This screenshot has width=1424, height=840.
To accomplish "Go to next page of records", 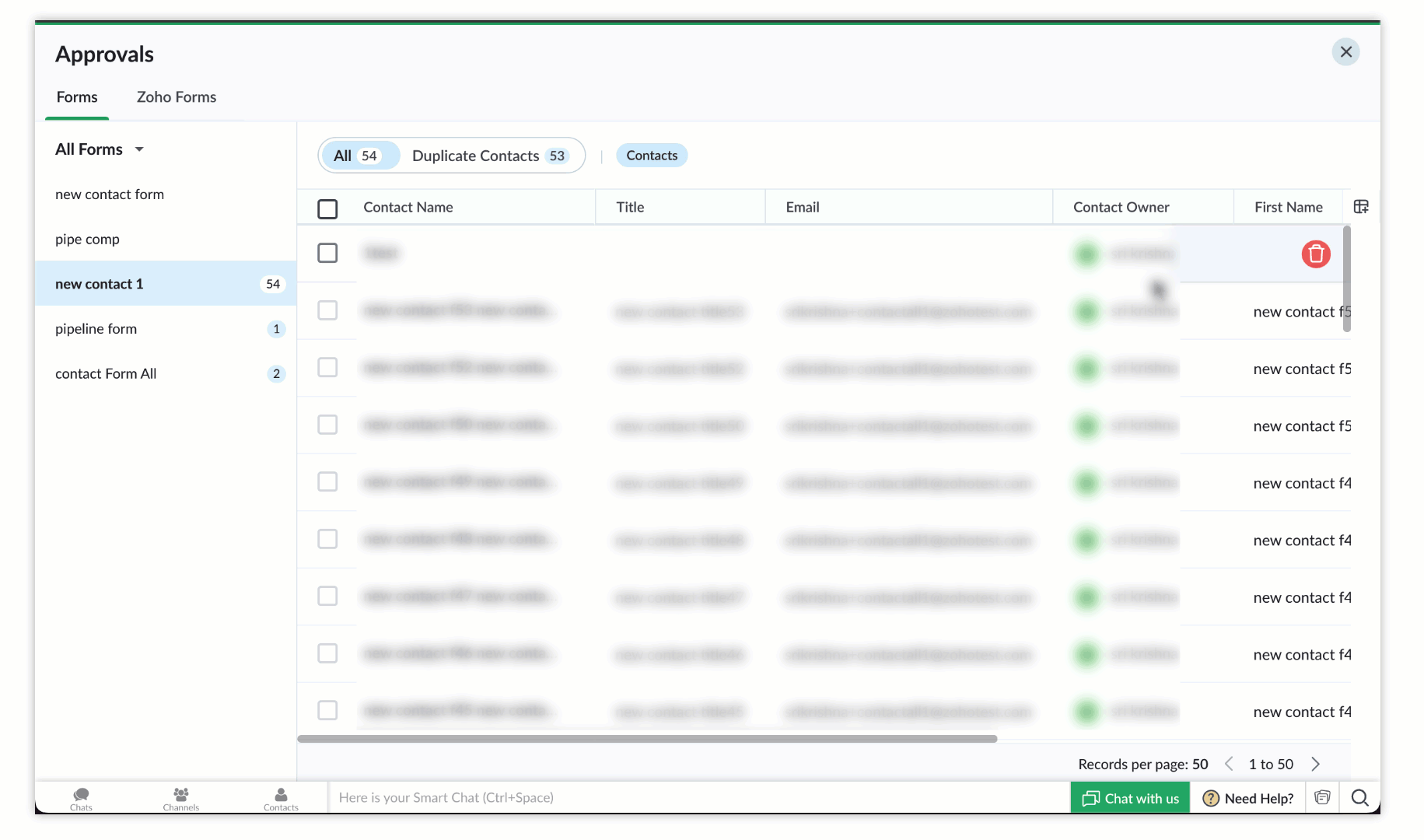I will pyautogui.click(x=1315, y=765).
